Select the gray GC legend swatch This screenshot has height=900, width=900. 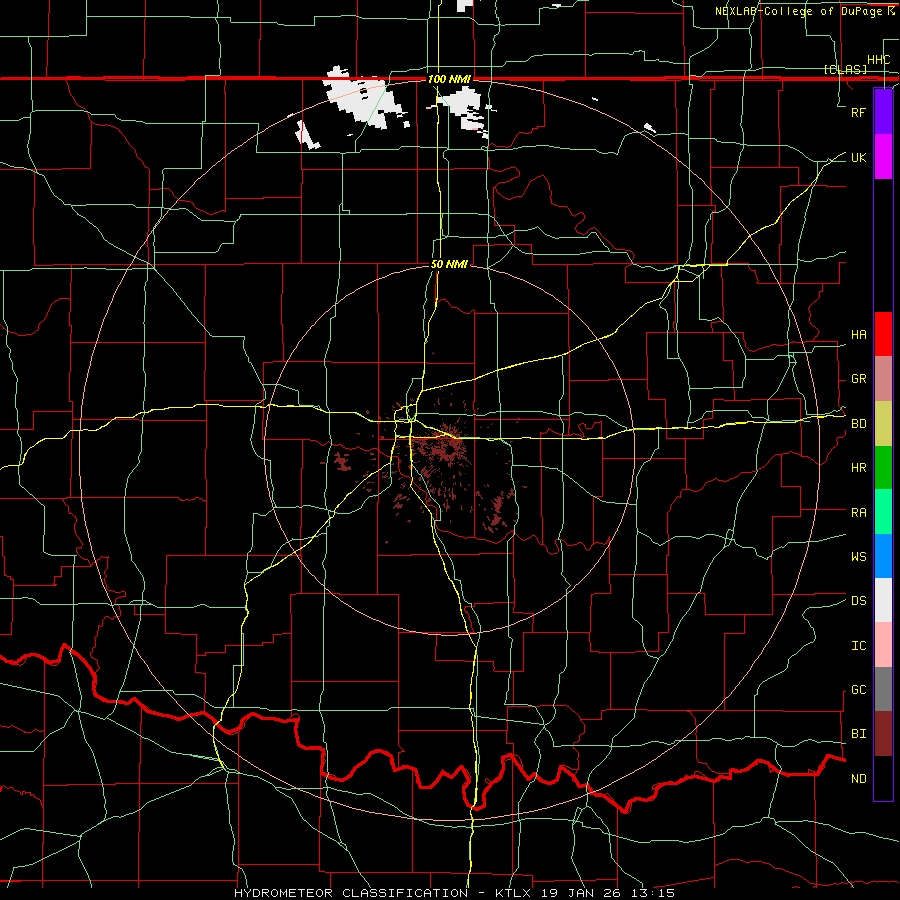pyautogui.click(x=883, y=689)
